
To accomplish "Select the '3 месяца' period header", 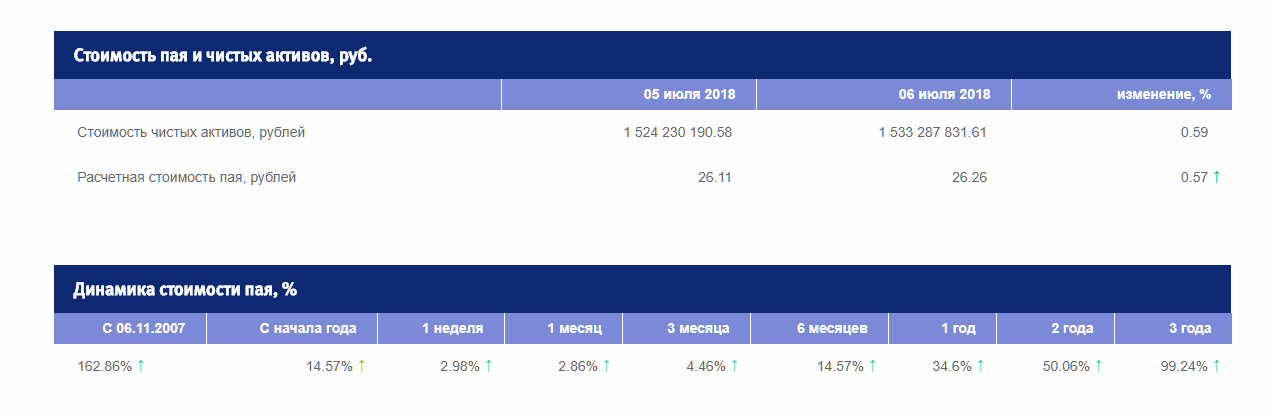I will (698, 328).
